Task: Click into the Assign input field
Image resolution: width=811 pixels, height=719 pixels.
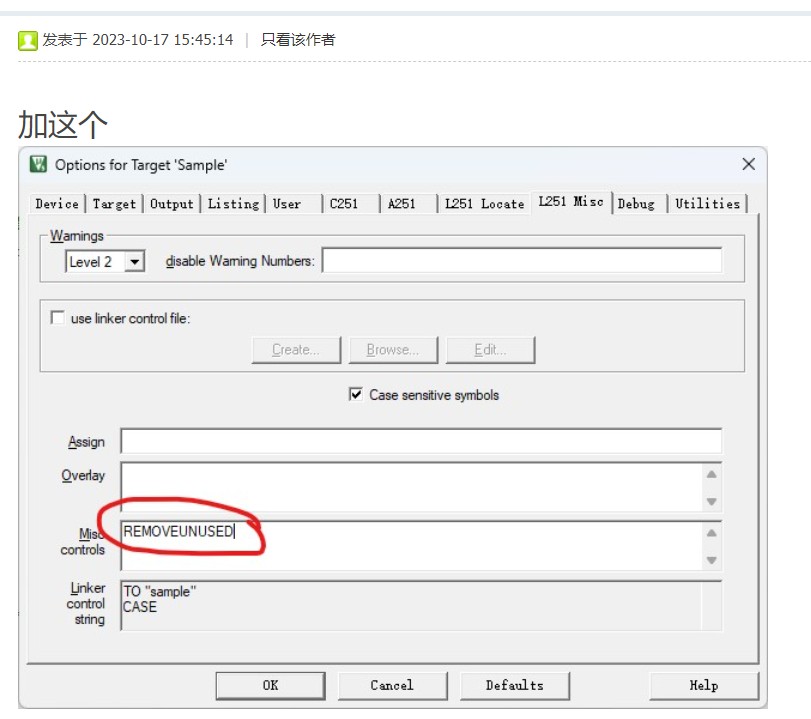Action: [420, 441]
